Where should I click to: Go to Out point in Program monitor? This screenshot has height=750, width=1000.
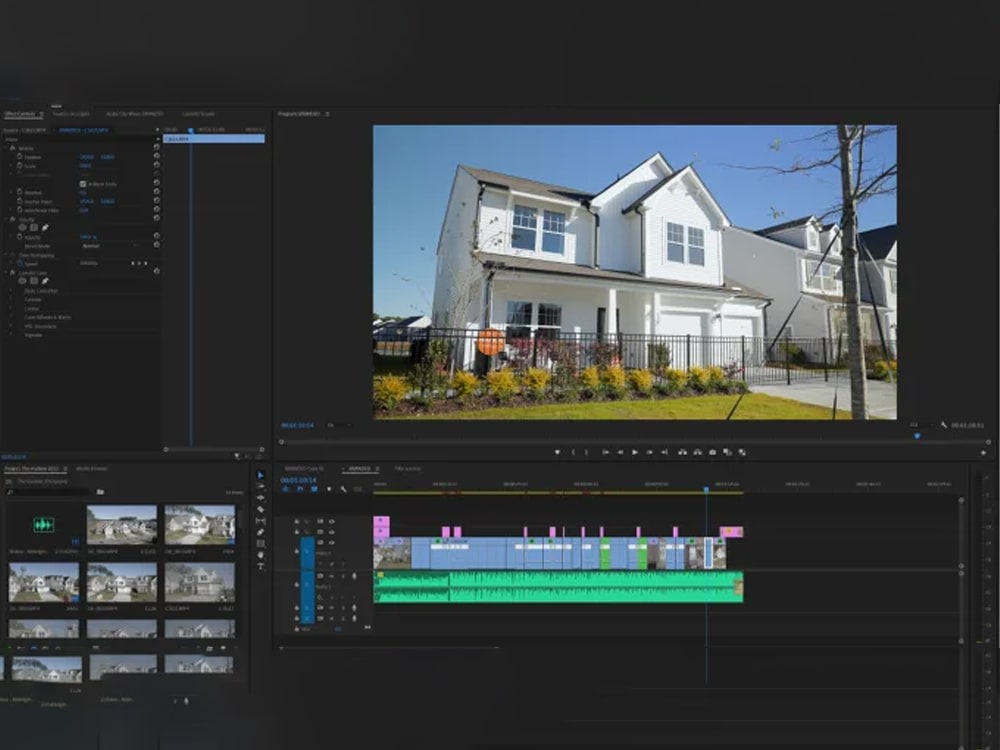664,452
